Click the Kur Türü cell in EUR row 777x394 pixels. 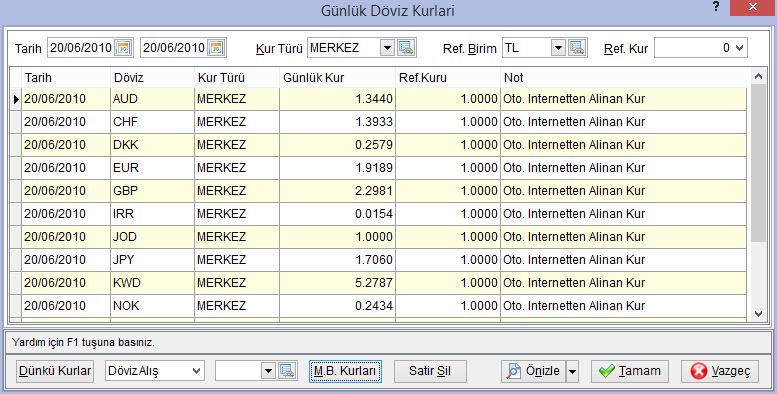(x=237, y=168)
